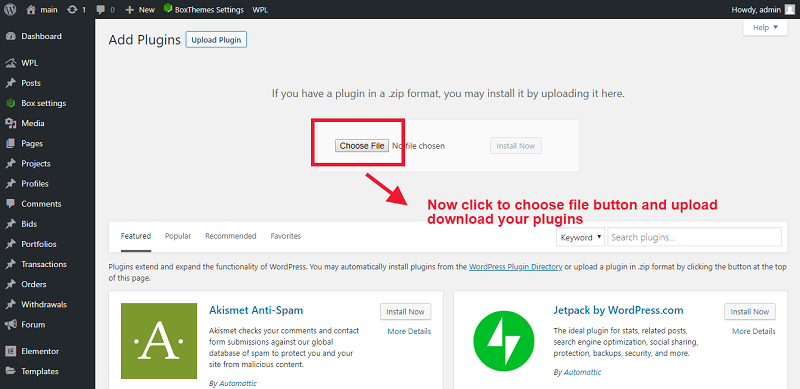Open the Jetpack plugin logo thumbnail
Viewport: 800px width, 389px height.
click(504, 341)
